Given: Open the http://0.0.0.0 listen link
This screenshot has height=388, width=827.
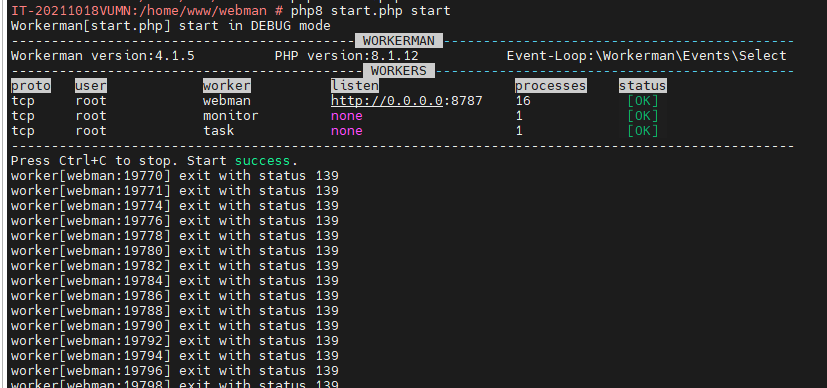Looking at the screenshot, I should pos(387,101).
